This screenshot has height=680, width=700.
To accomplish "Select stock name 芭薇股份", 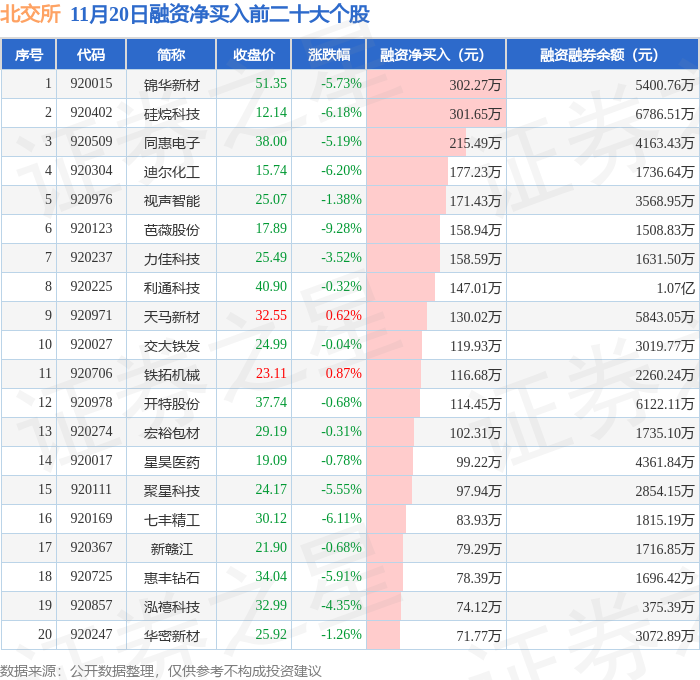I will (171, 230).
